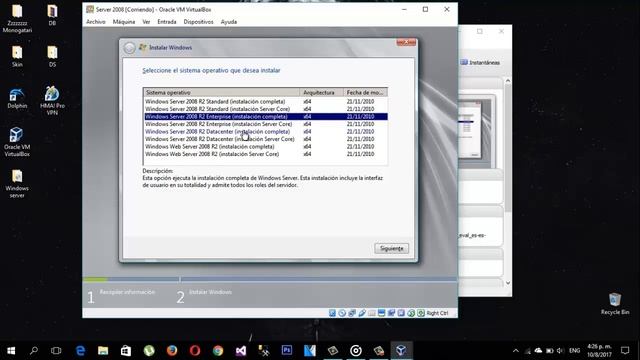Click the installer back arrow button
Screen dimensions: 640x360
[x=129, y=48]
